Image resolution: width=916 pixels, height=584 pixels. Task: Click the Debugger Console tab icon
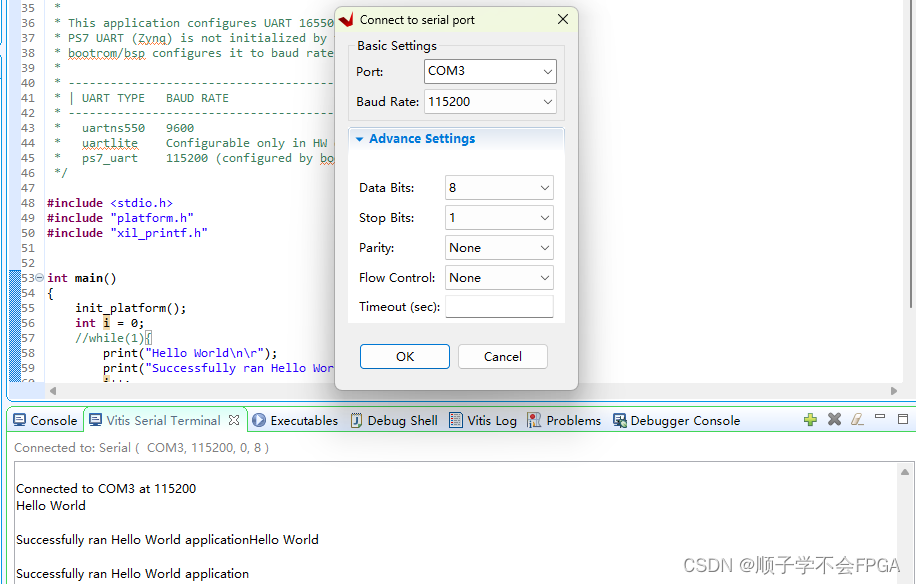[x=619, y=420]
